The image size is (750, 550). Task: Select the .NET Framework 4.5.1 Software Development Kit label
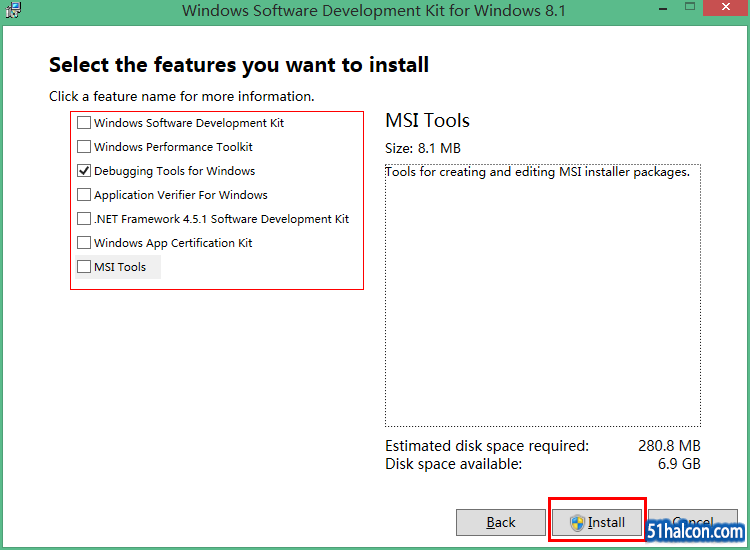[221, 219]
